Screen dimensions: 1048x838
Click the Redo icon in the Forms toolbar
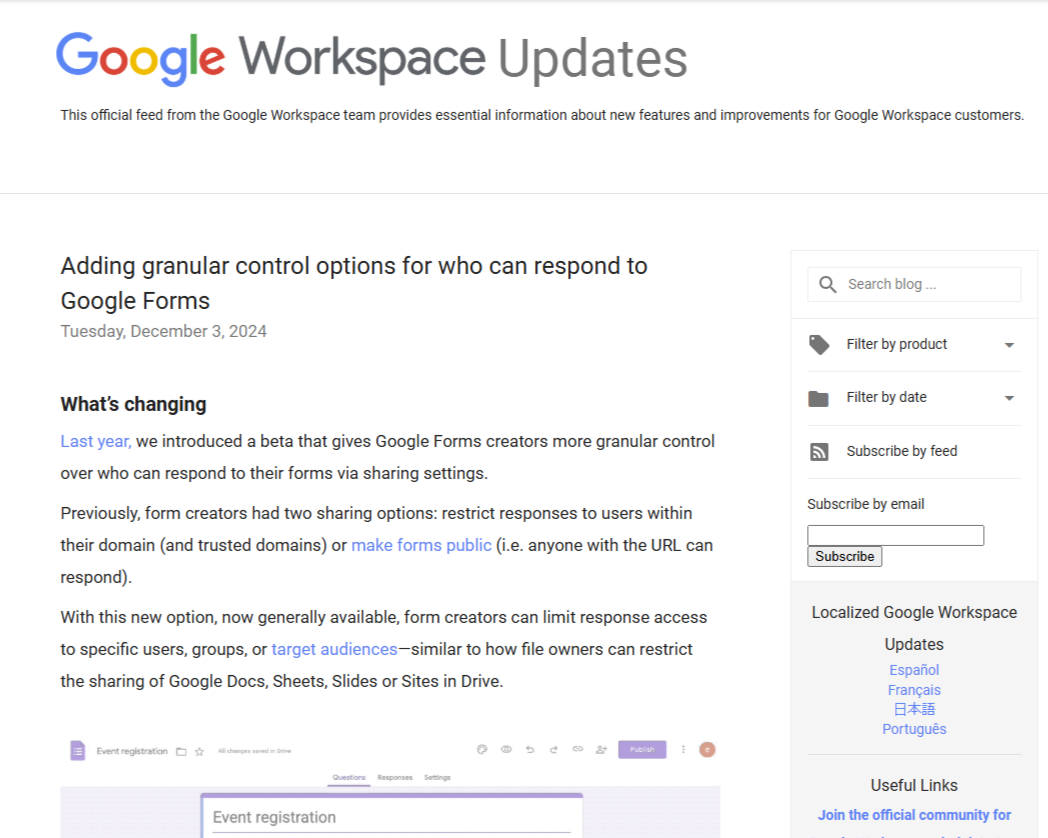[553, 749]
